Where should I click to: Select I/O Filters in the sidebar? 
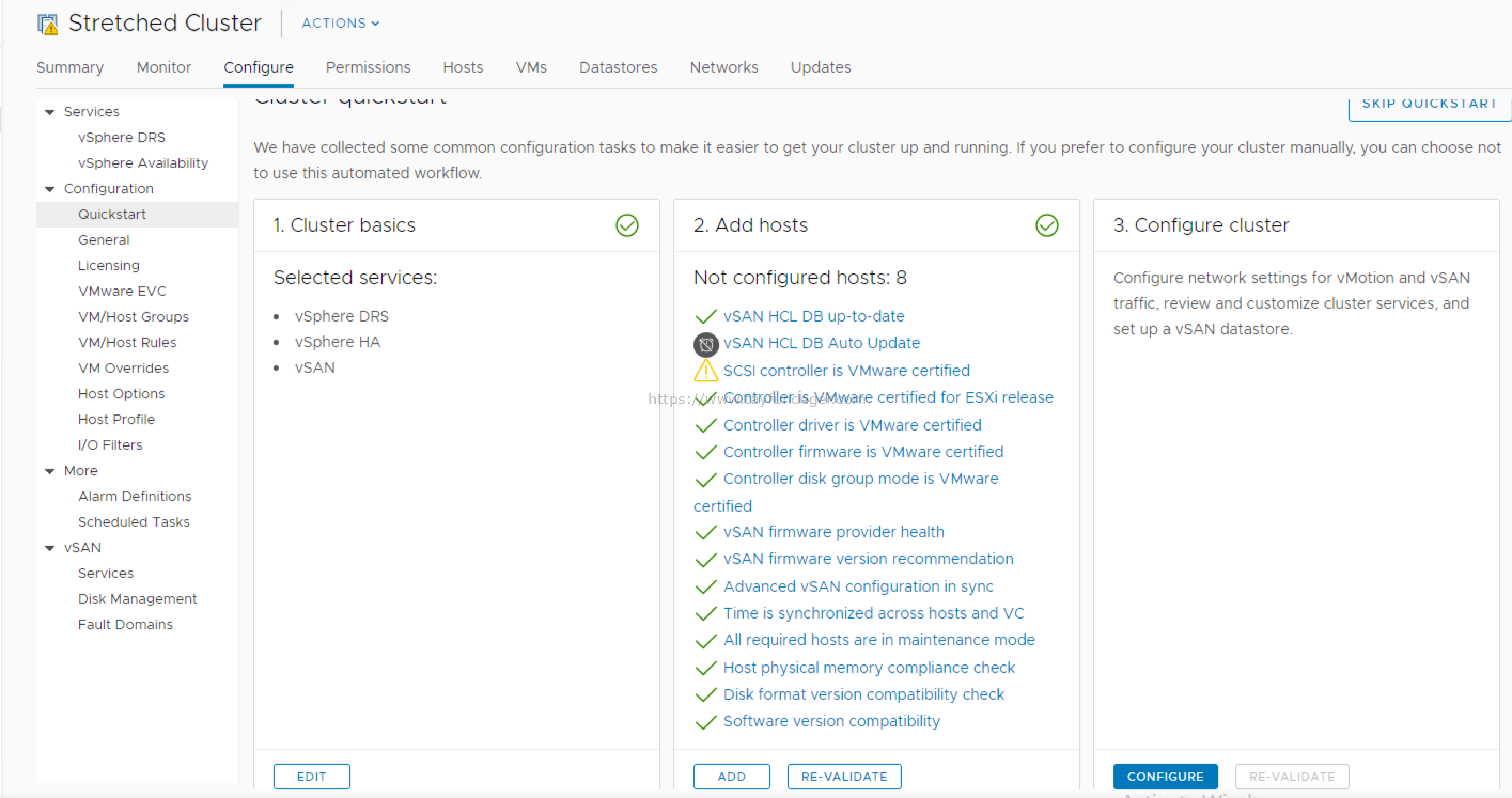tap(110, 445)
